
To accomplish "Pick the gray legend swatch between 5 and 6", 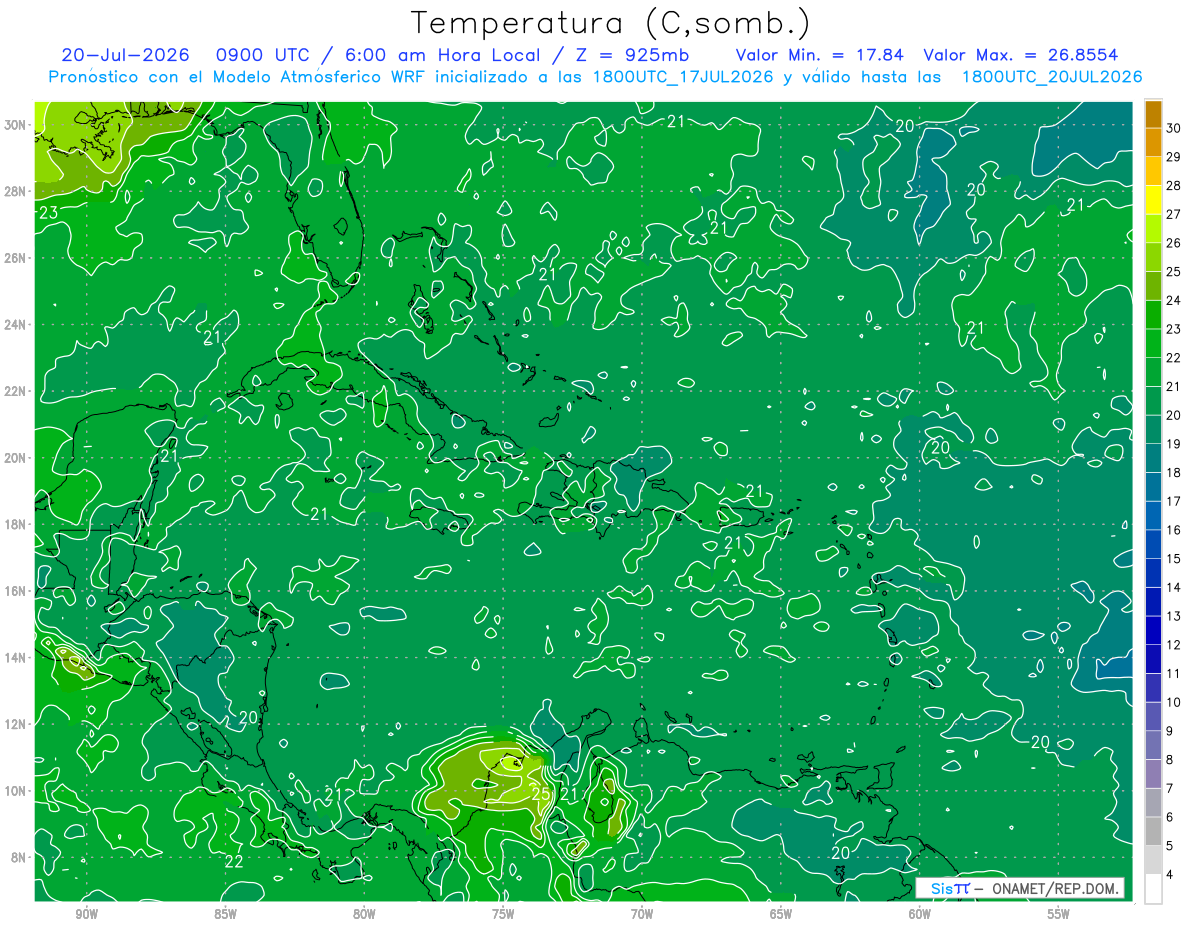I will [x=1153, y=832].
